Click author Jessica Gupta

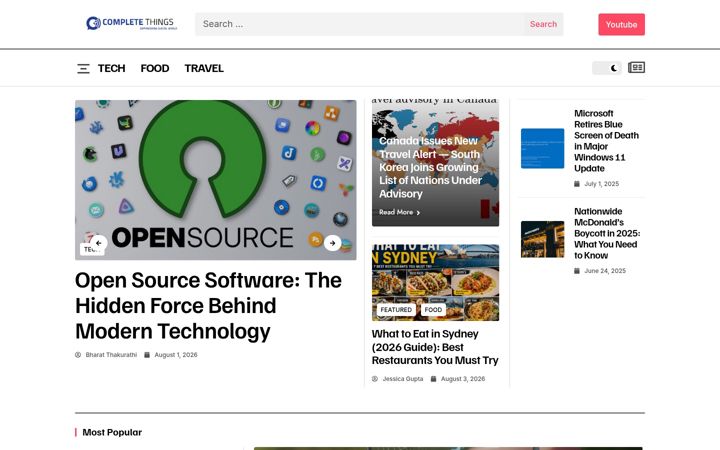point(403,379)
